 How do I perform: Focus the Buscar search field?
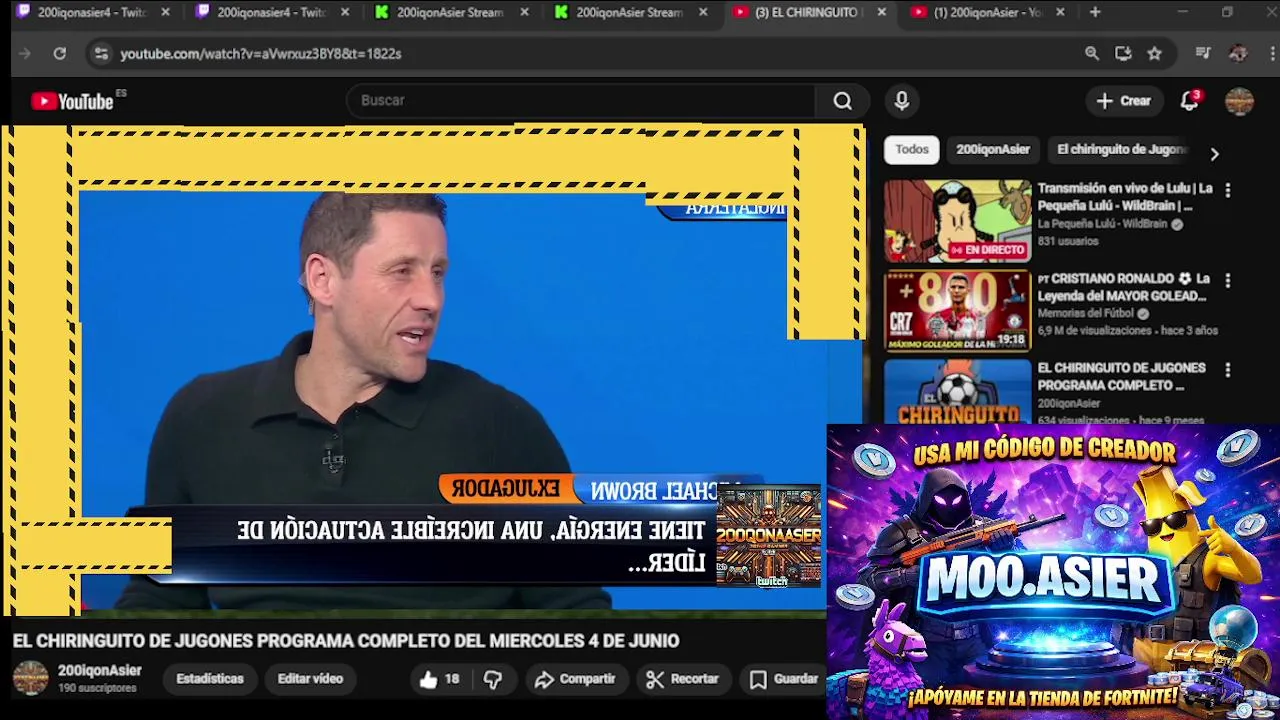[x=580, y=101]
